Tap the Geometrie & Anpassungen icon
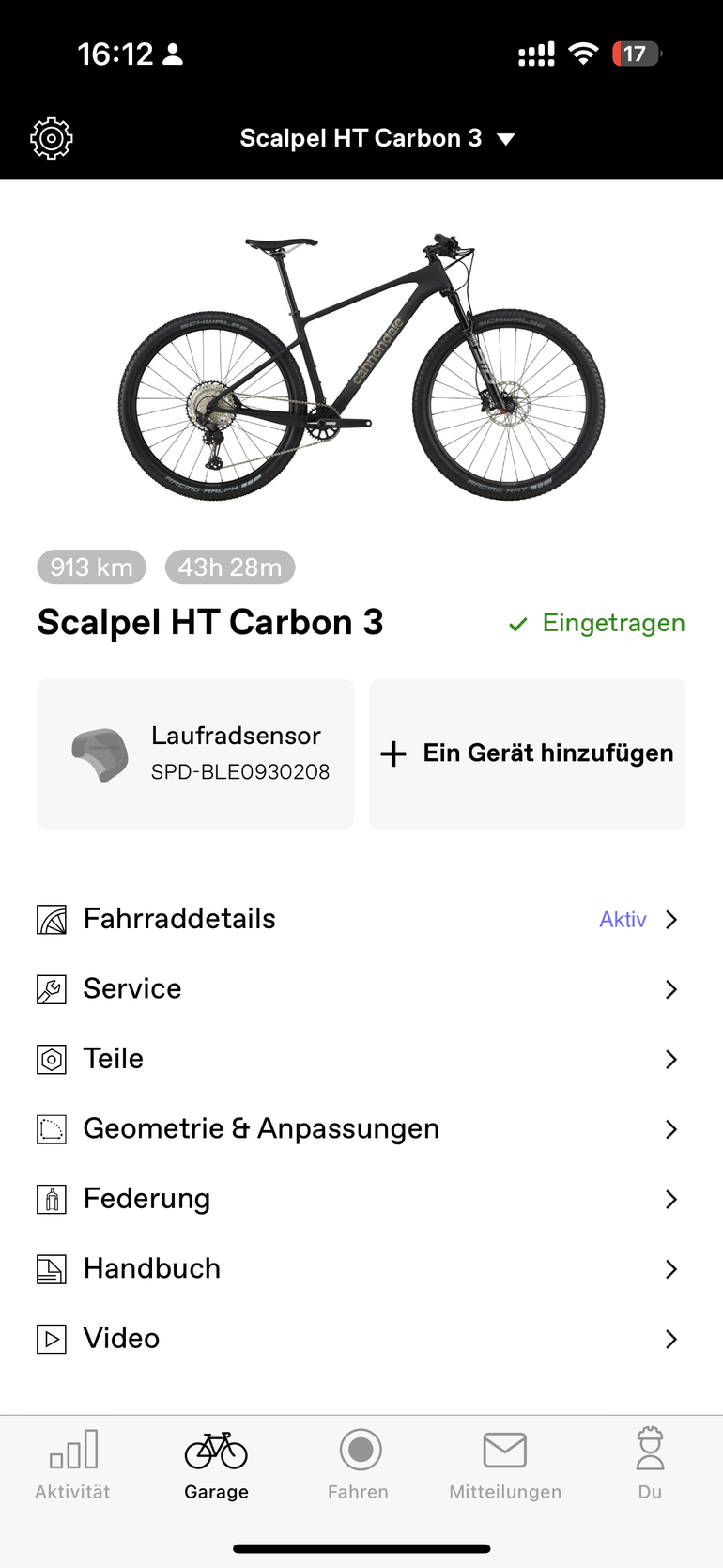This screenshot has width=723, height=1568. tap(52, 1129)
